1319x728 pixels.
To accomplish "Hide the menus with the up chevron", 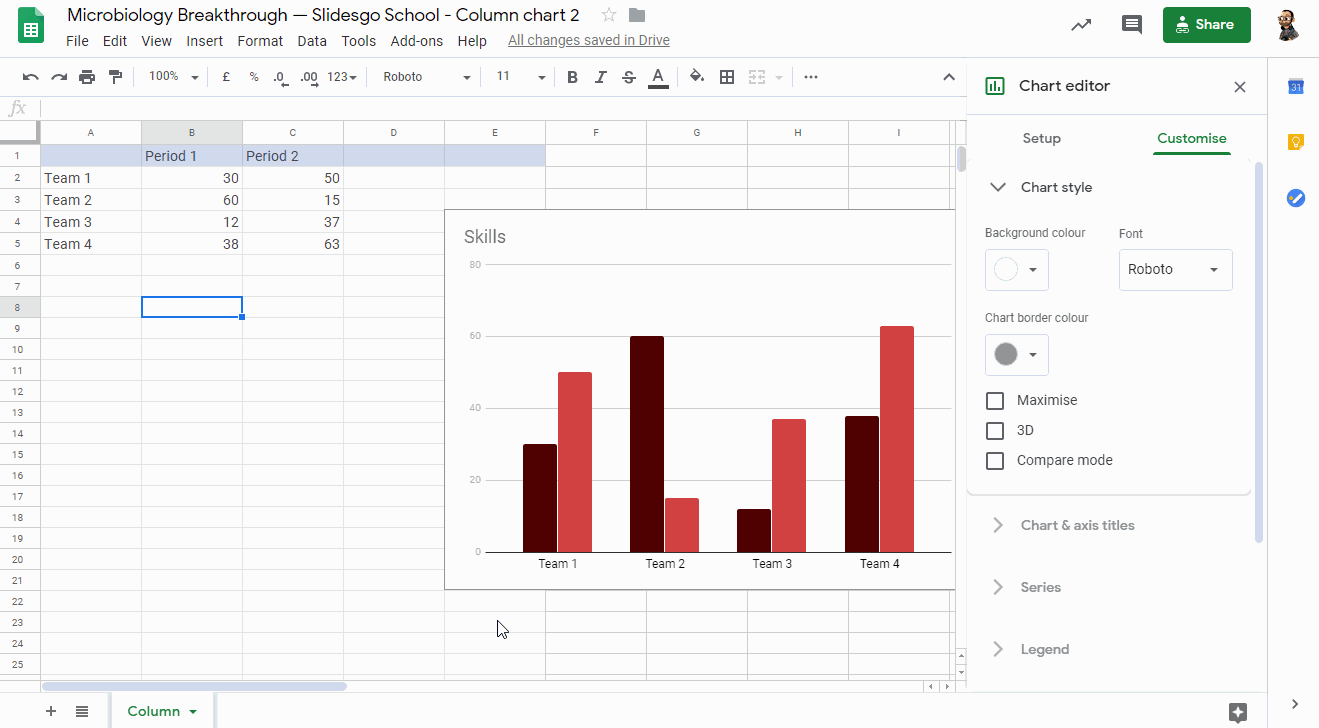I will pos(949,77).
